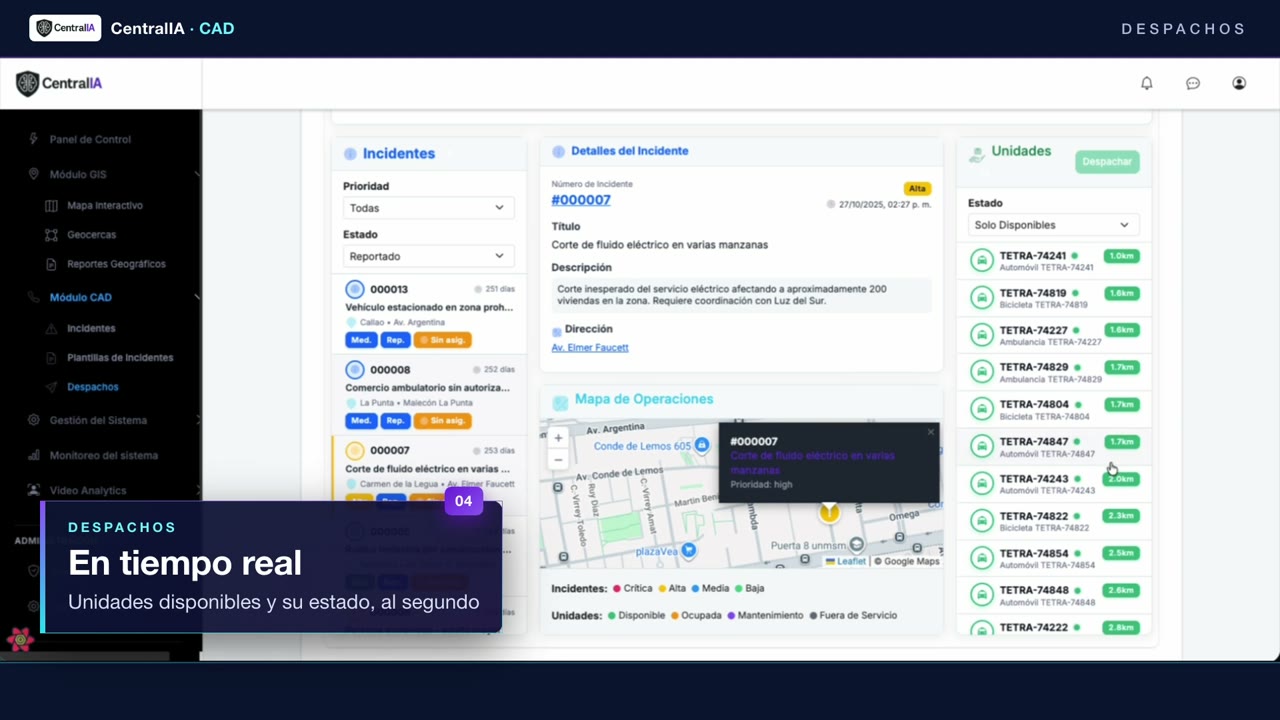Click Med. tag on incident 000013

tap(361, 340)
